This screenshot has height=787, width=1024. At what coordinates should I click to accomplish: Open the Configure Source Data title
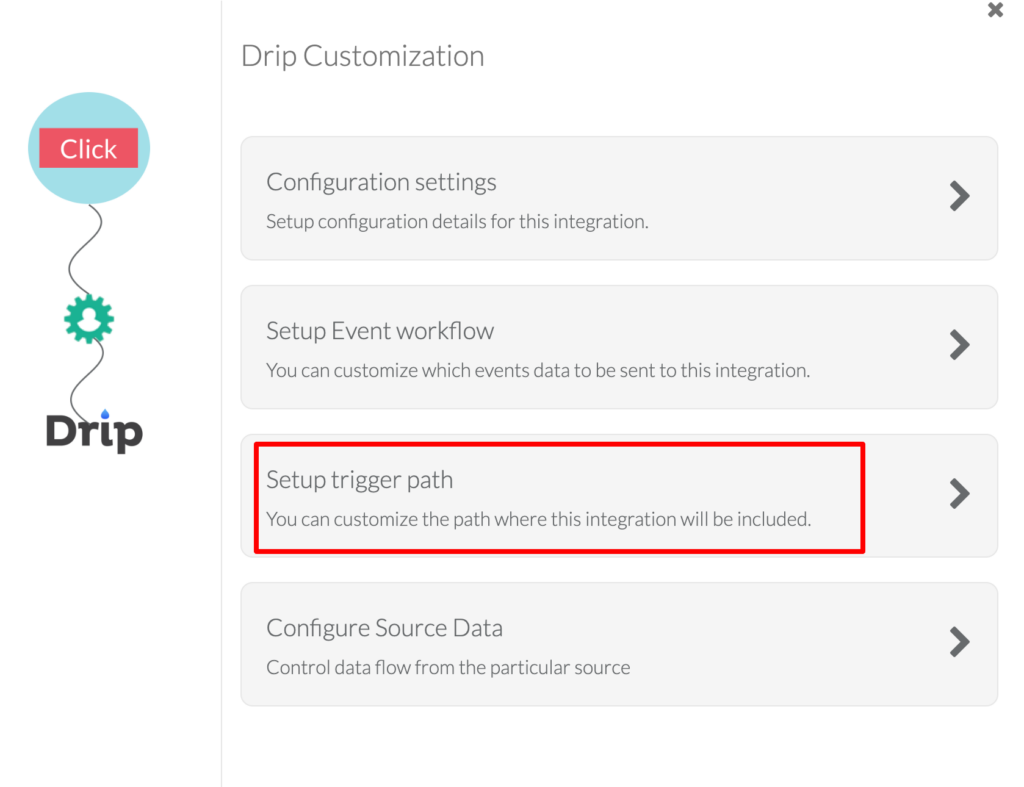(385, 628)
